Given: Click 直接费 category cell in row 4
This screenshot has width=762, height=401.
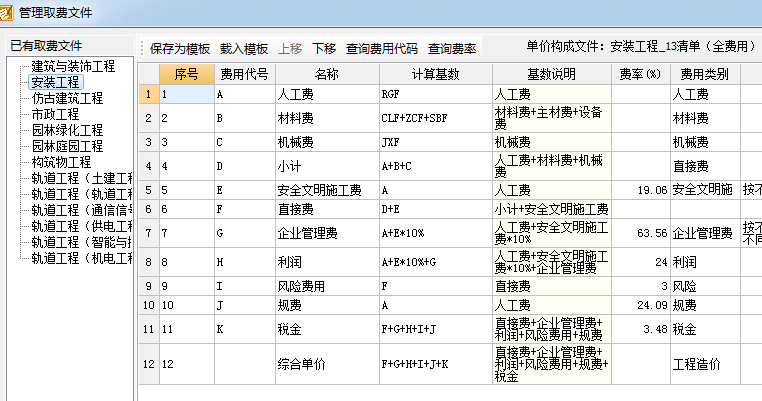Looking at the screenshot, I should [705, 166].
